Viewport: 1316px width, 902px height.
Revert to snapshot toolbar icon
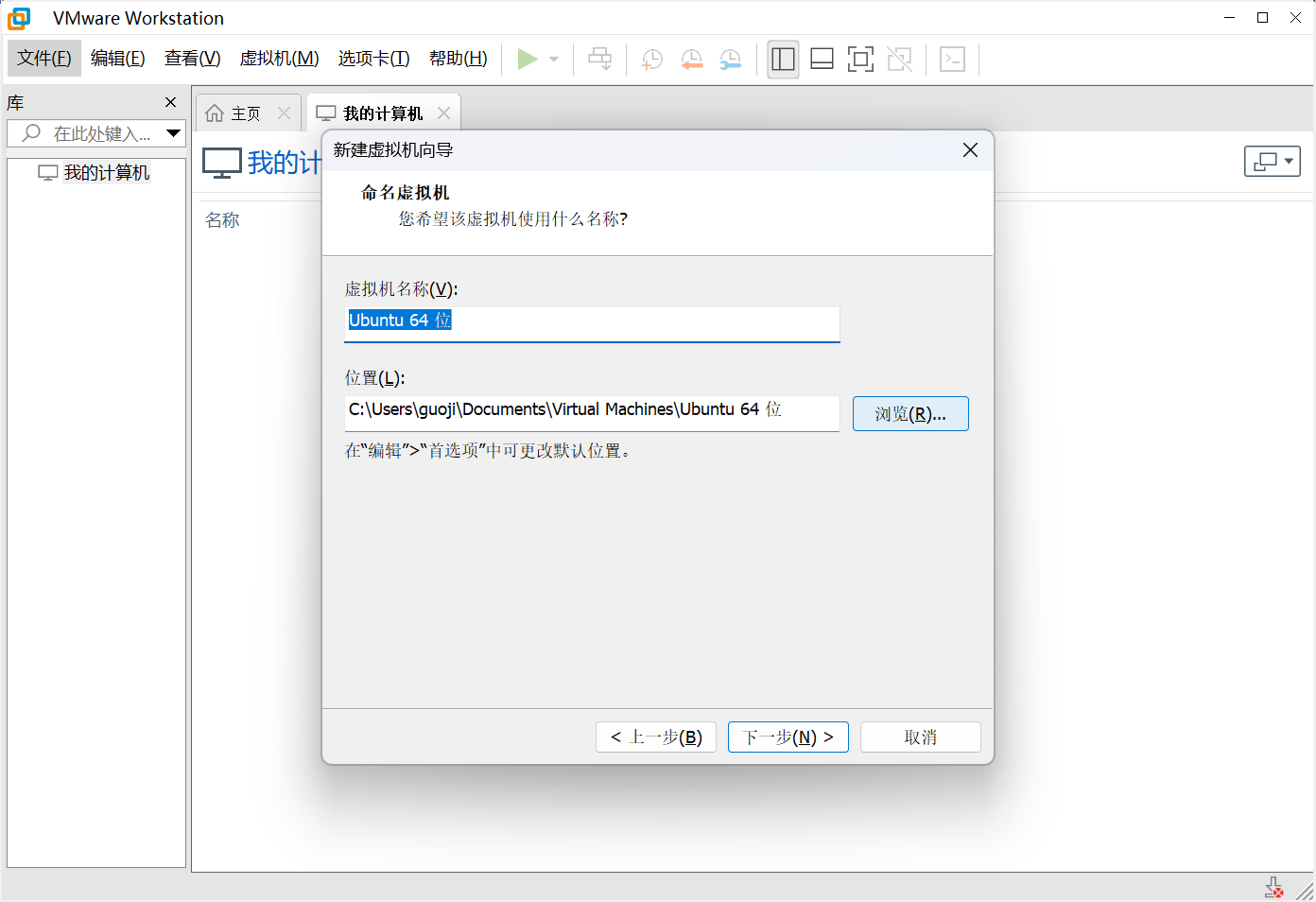click(692, 60)
